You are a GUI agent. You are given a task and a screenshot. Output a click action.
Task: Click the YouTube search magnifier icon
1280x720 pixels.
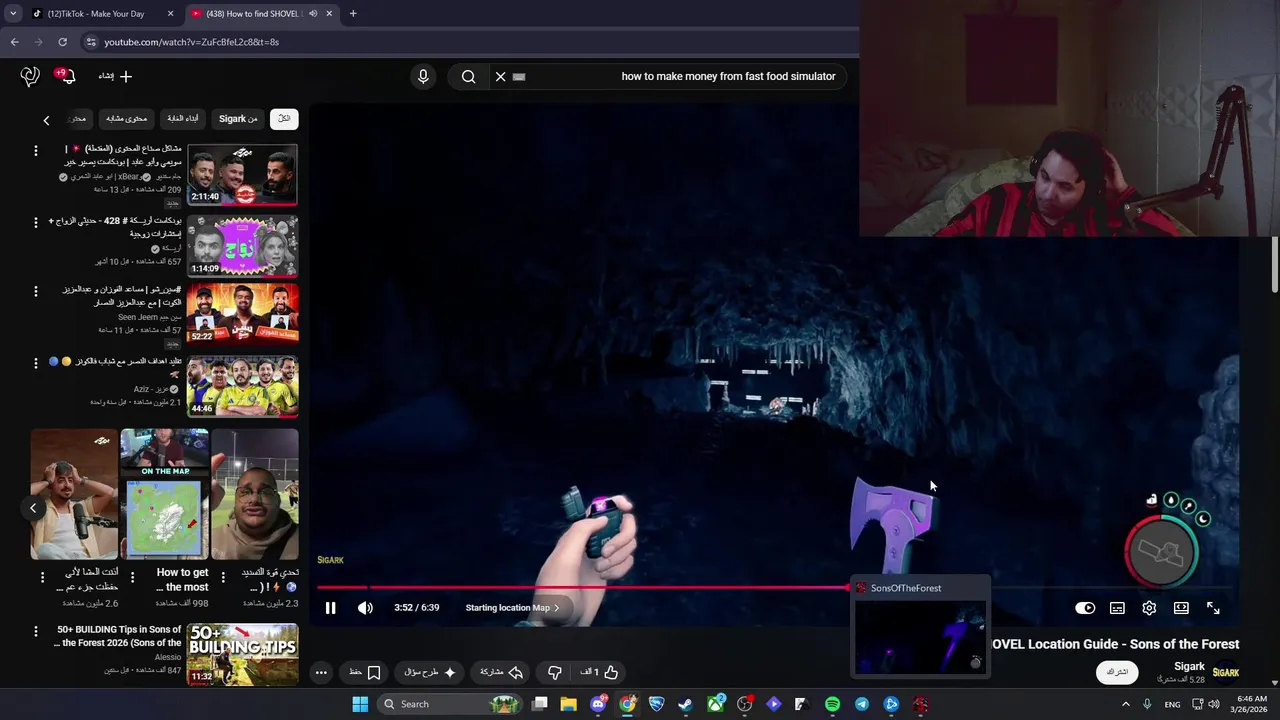[468, 76]
